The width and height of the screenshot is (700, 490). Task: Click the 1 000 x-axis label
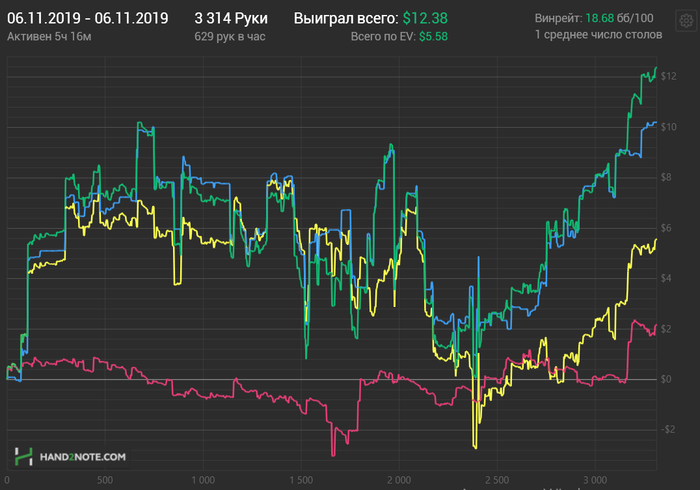[x=203, y=480]
